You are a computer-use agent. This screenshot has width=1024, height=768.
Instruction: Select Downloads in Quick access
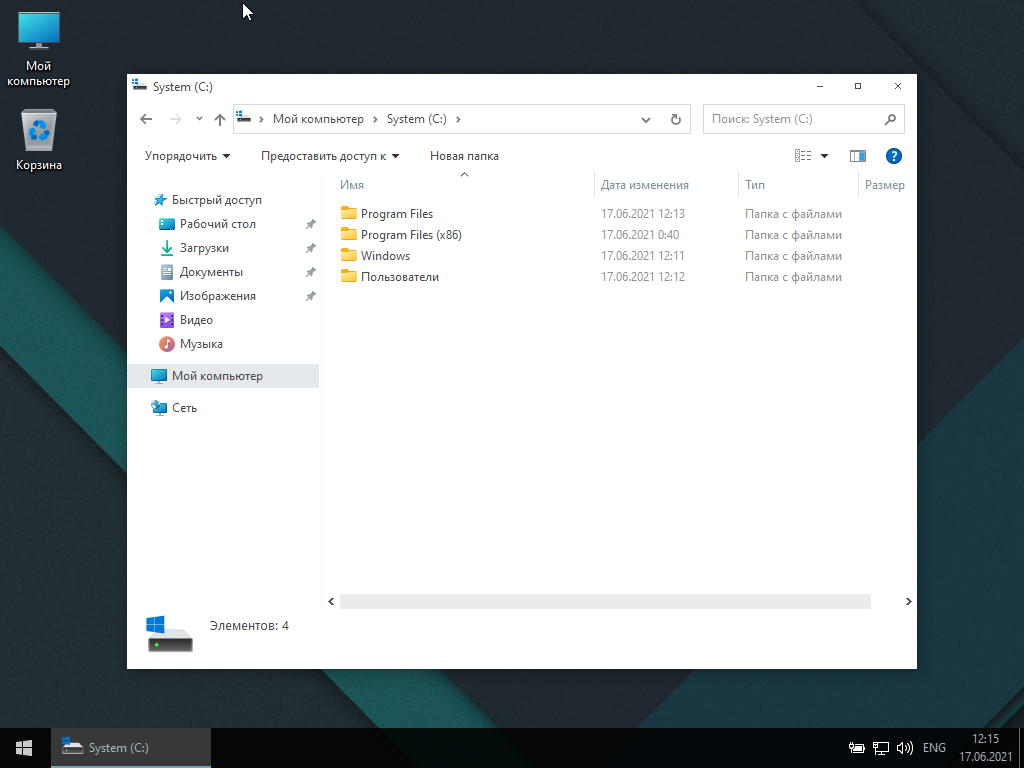coord(204,248)
